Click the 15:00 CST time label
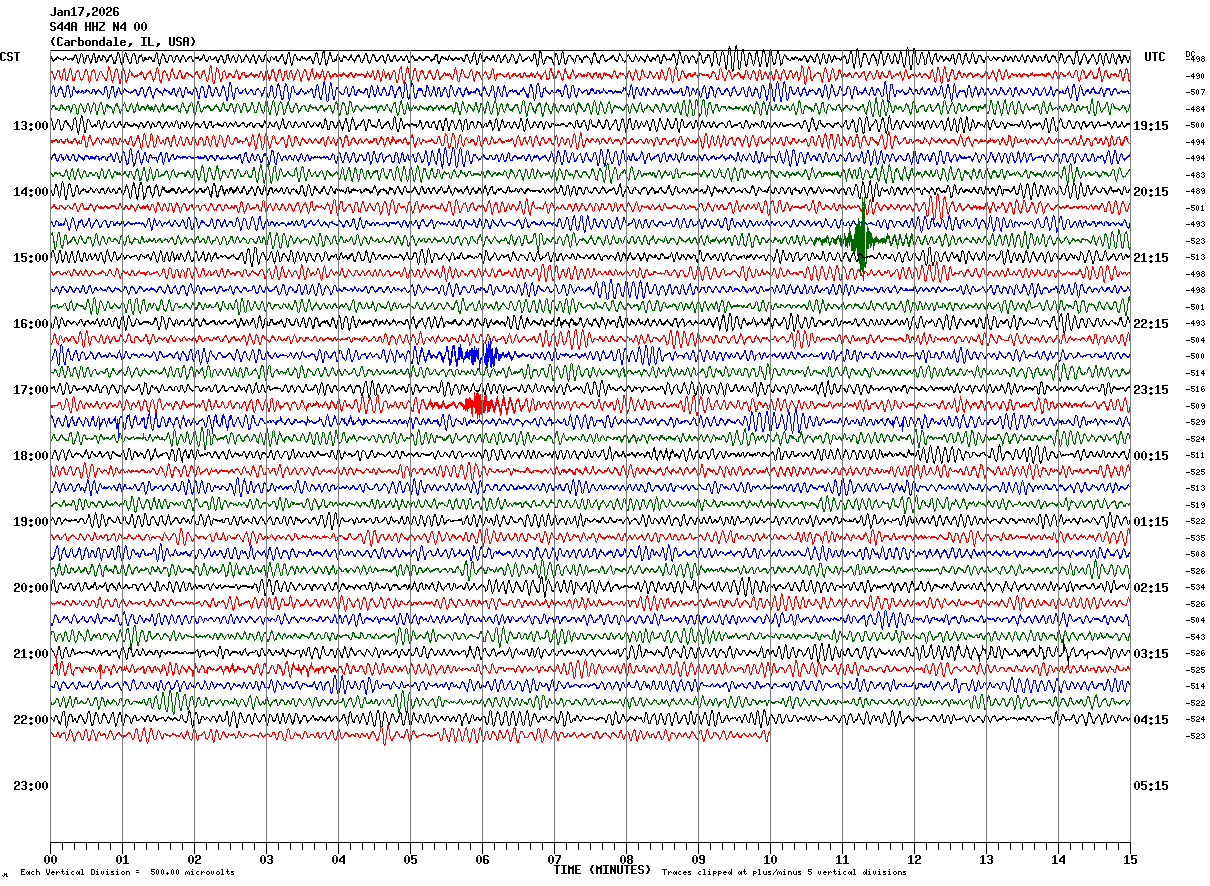 pos(31,258)
